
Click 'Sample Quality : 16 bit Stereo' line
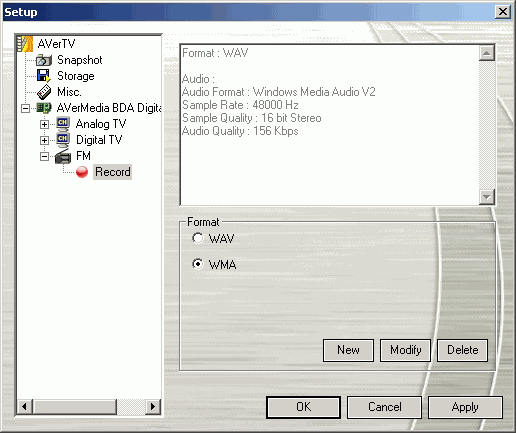[x=252, y=118]
